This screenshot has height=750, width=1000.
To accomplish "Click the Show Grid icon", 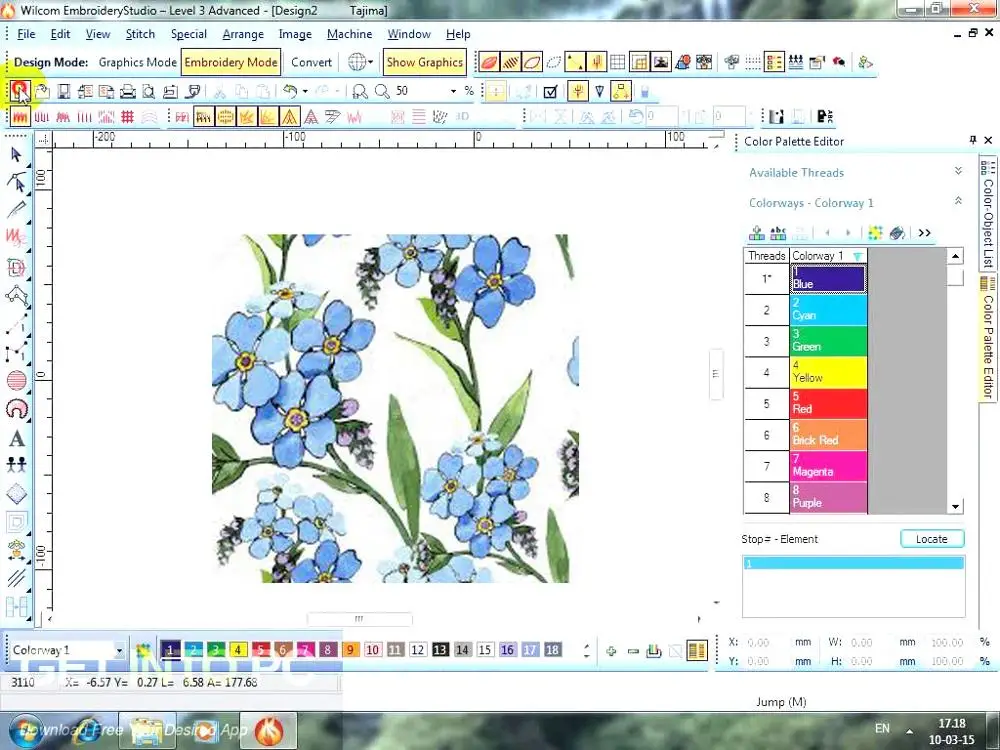I will pyautogui.click(x=618, y=62).
